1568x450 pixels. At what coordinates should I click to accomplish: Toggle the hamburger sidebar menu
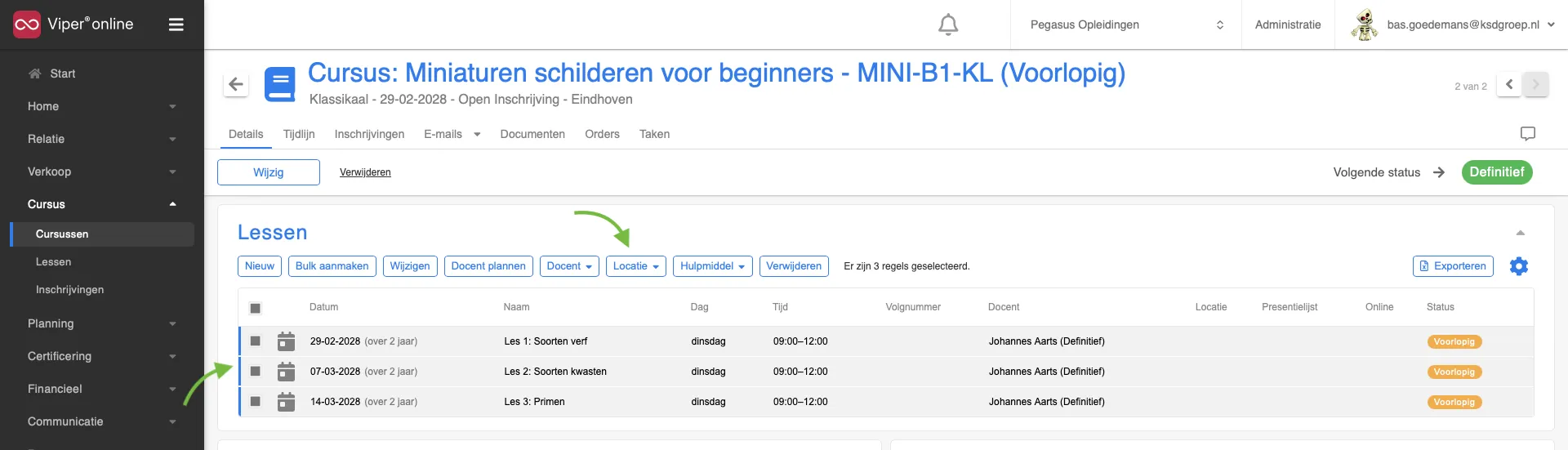(176, 25)
